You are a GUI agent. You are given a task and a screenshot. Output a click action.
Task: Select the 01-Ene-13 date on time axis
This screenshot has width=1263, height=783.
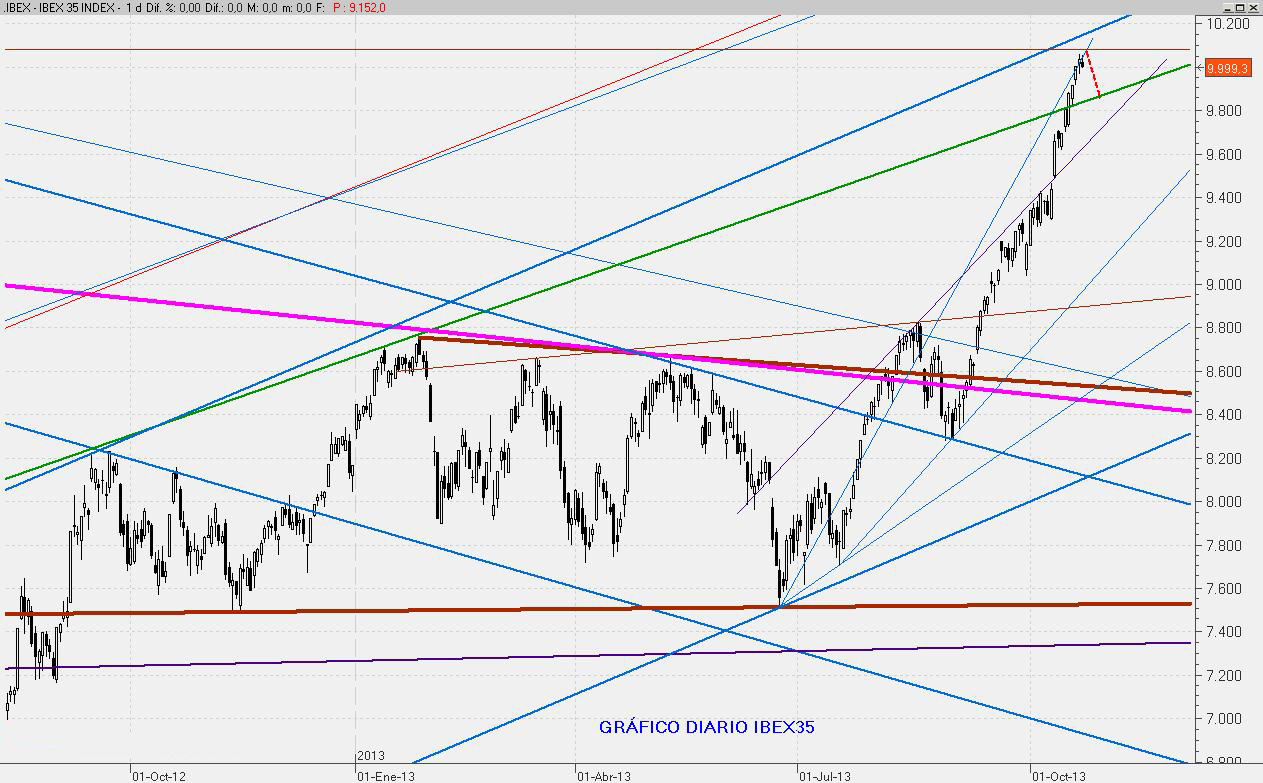coord(385,775)
